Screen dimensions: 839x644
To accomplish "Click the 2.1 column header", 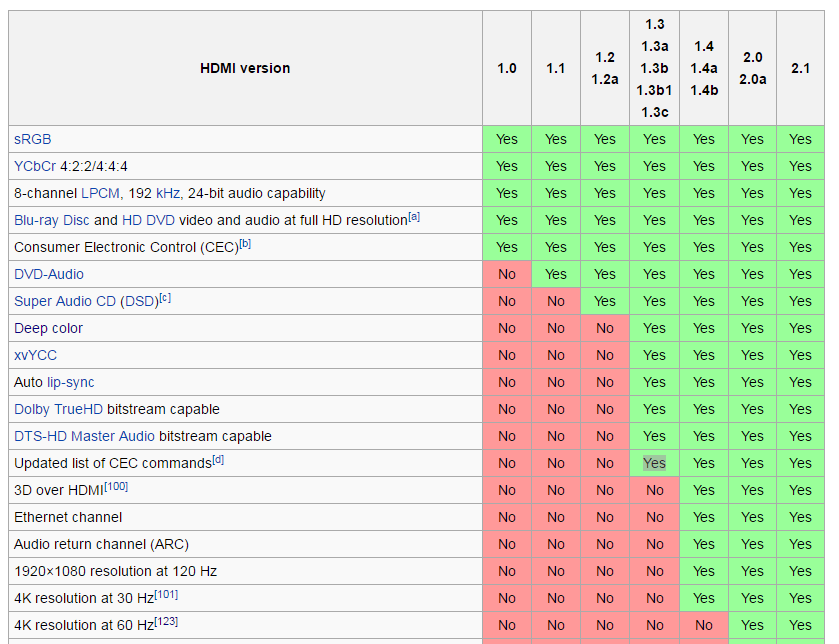I will (800, 68).
